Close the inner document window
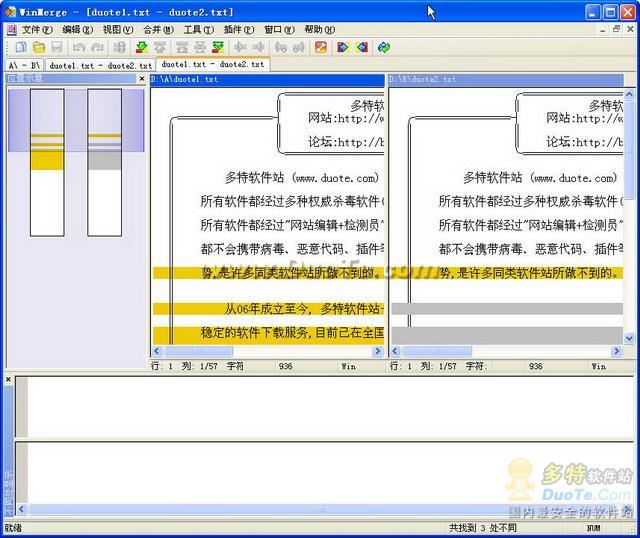The width and height of the screenshot is (640, 538). (x=630, y=29)
